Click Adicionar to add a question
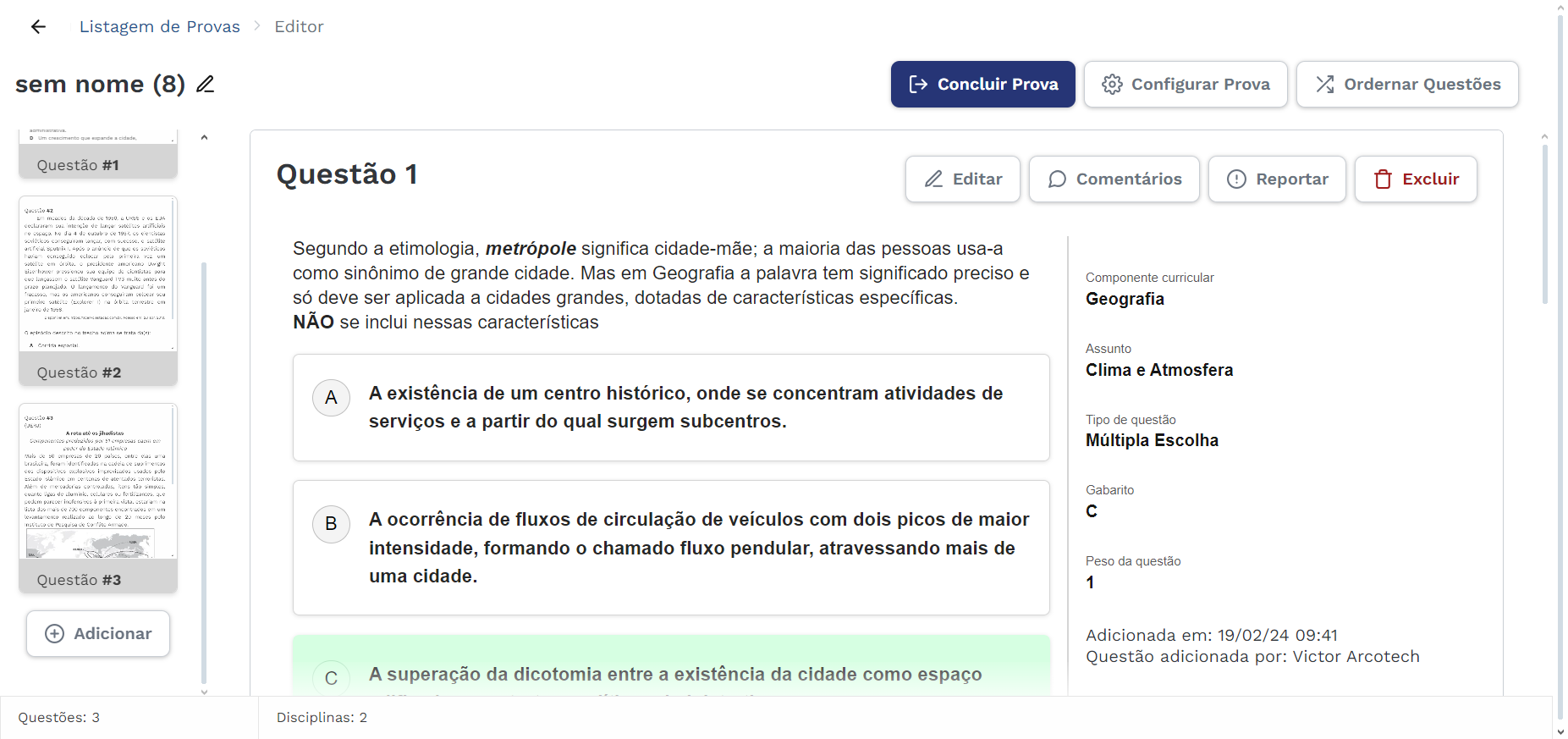 98,633
